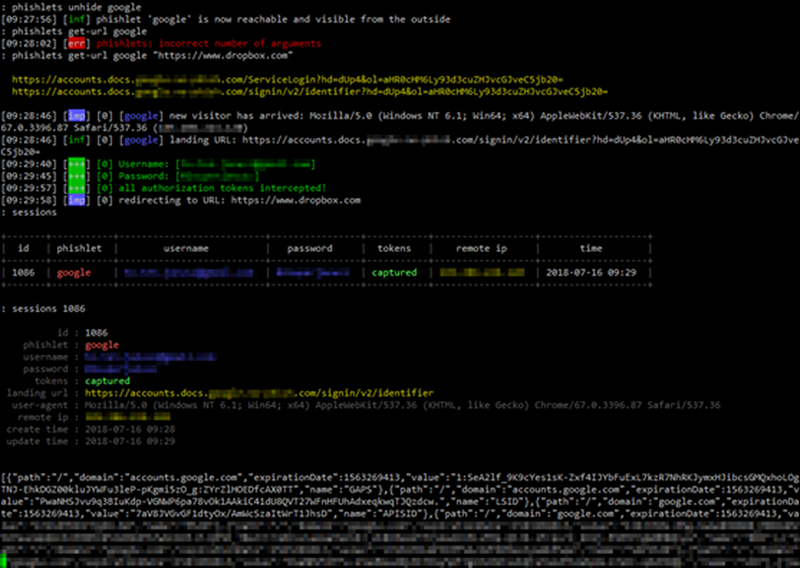Viewport: 800px width, 568px height.
Task: Click the green 'Username:' log label
Action: pyautogui.click(x=144, y=164)
